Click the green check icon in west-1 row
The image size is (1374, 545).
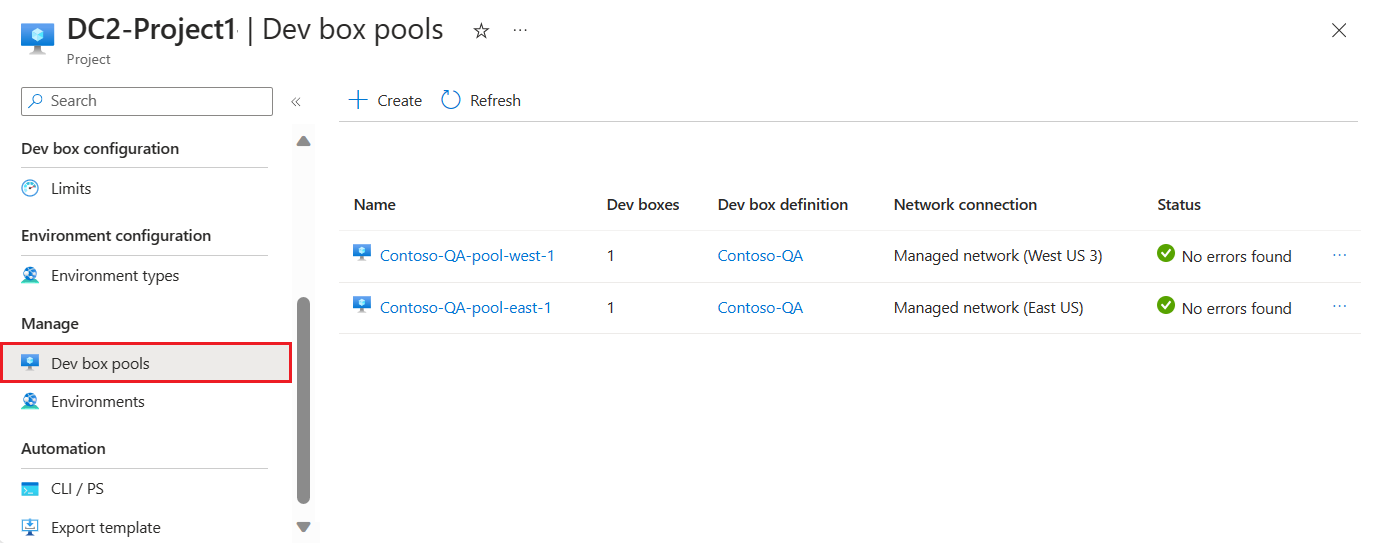point(1166,254)
